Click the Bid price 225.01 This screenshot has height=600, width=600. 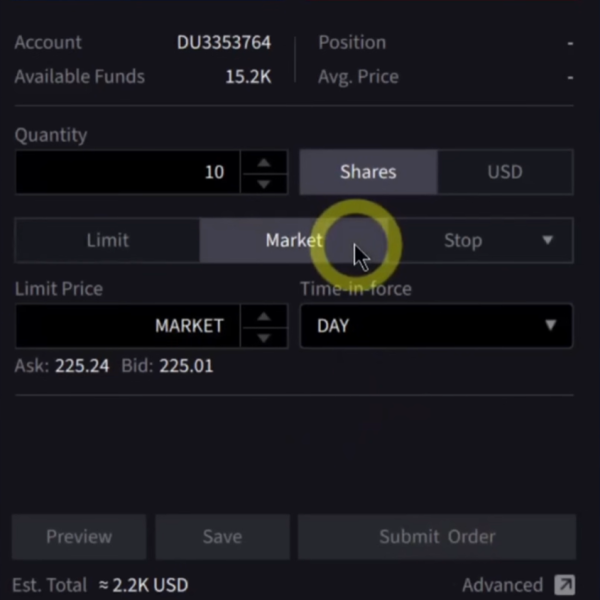tap(186, 366)
